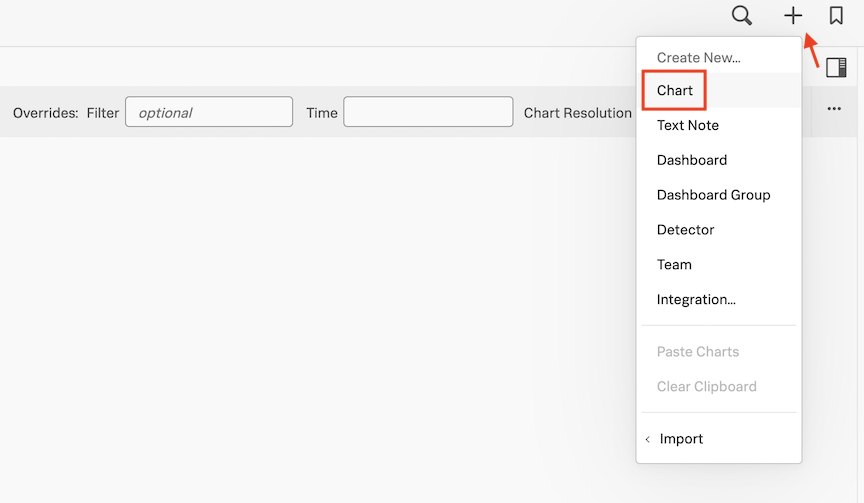Click Clear Clipboard in the menu
Image resolution: width=864 pixels, height=503 pixels.
click(x=706, y=387)
